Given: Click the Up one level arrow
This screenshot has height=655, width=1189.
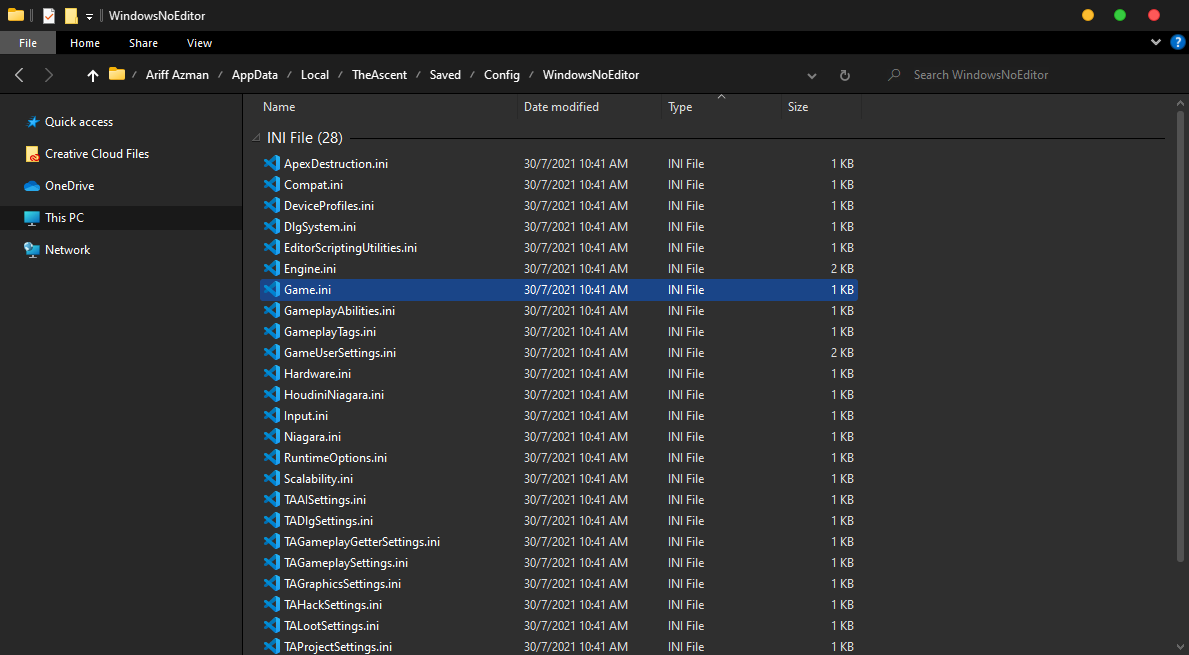Looking at the screenshot, I should point(93,75).
